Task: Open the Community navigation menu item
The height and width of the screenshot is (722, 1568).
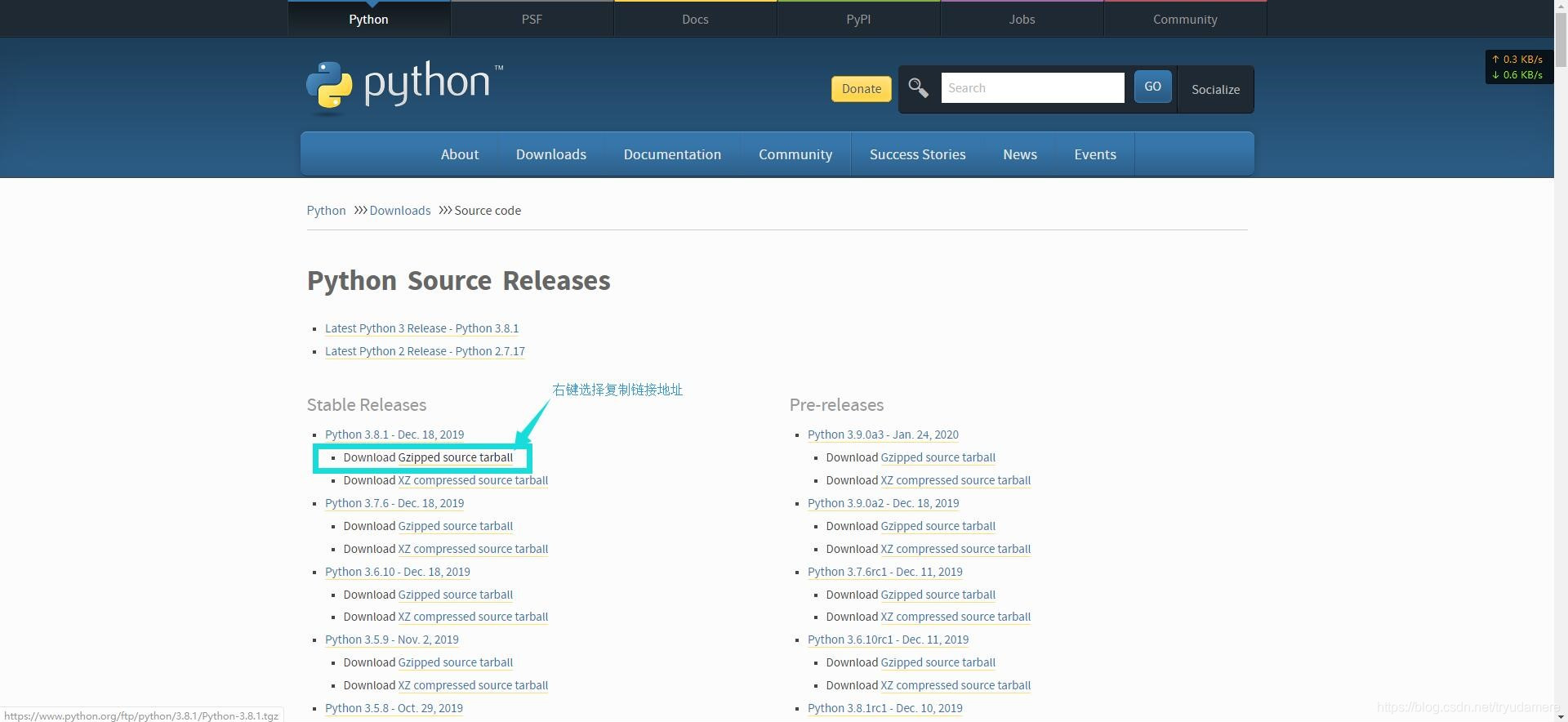Action: (x=795, y=154)
